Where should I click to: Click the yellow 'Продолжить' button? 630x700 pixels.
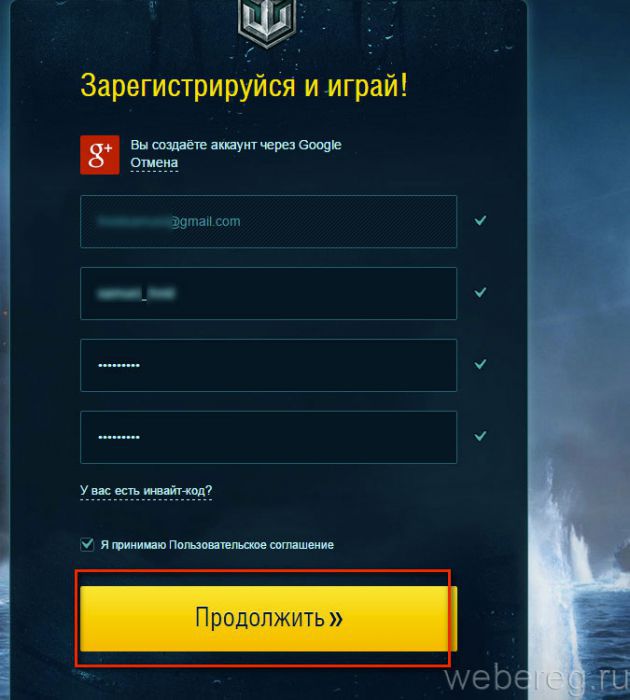coord(268,618)
